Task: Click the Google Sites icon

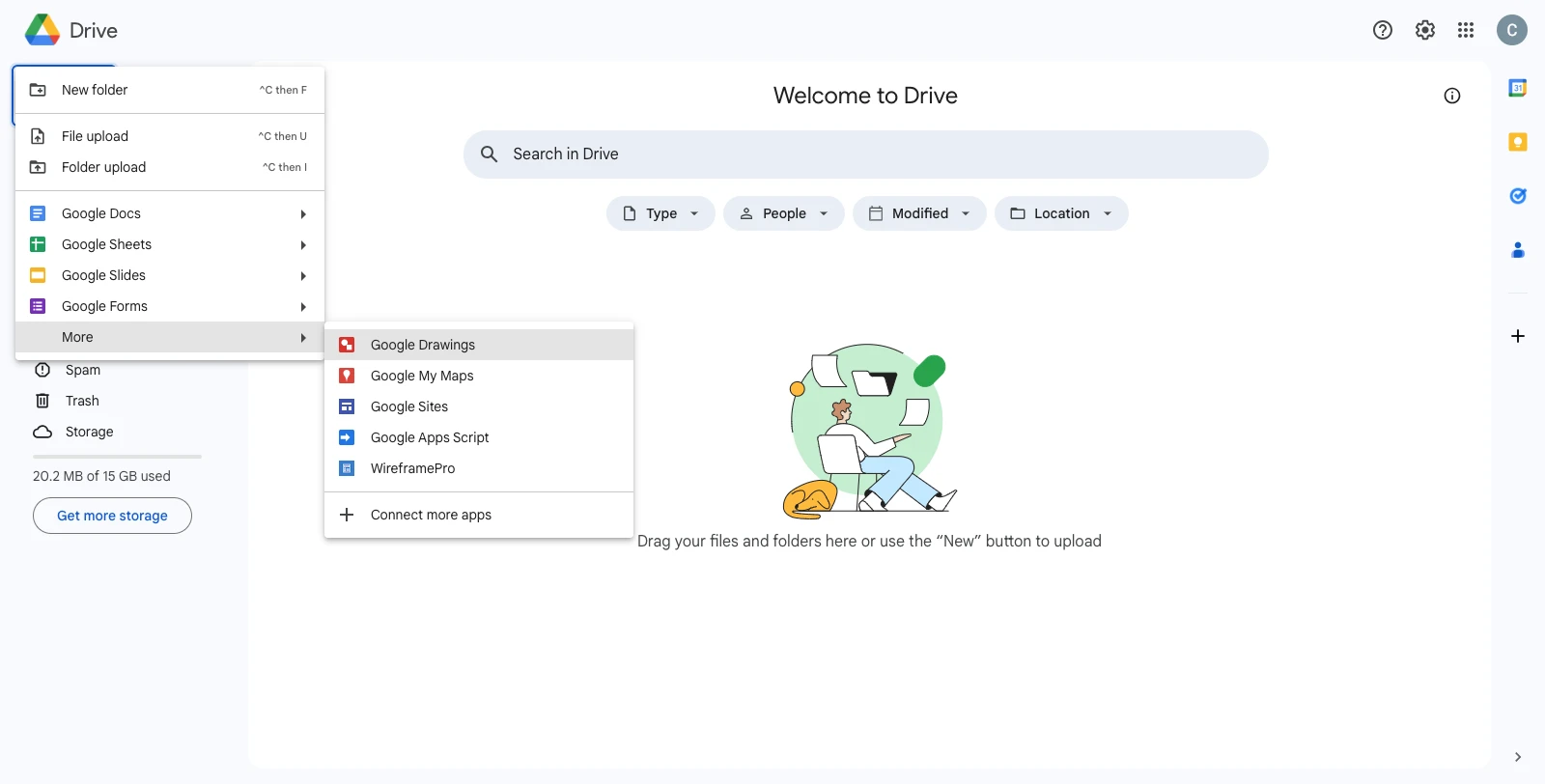Action: tap(347, 406)
